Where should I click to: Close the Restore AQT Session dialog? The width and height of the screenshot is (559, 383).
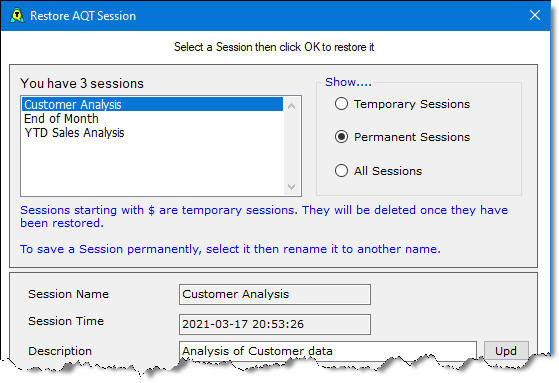point(534,15)
